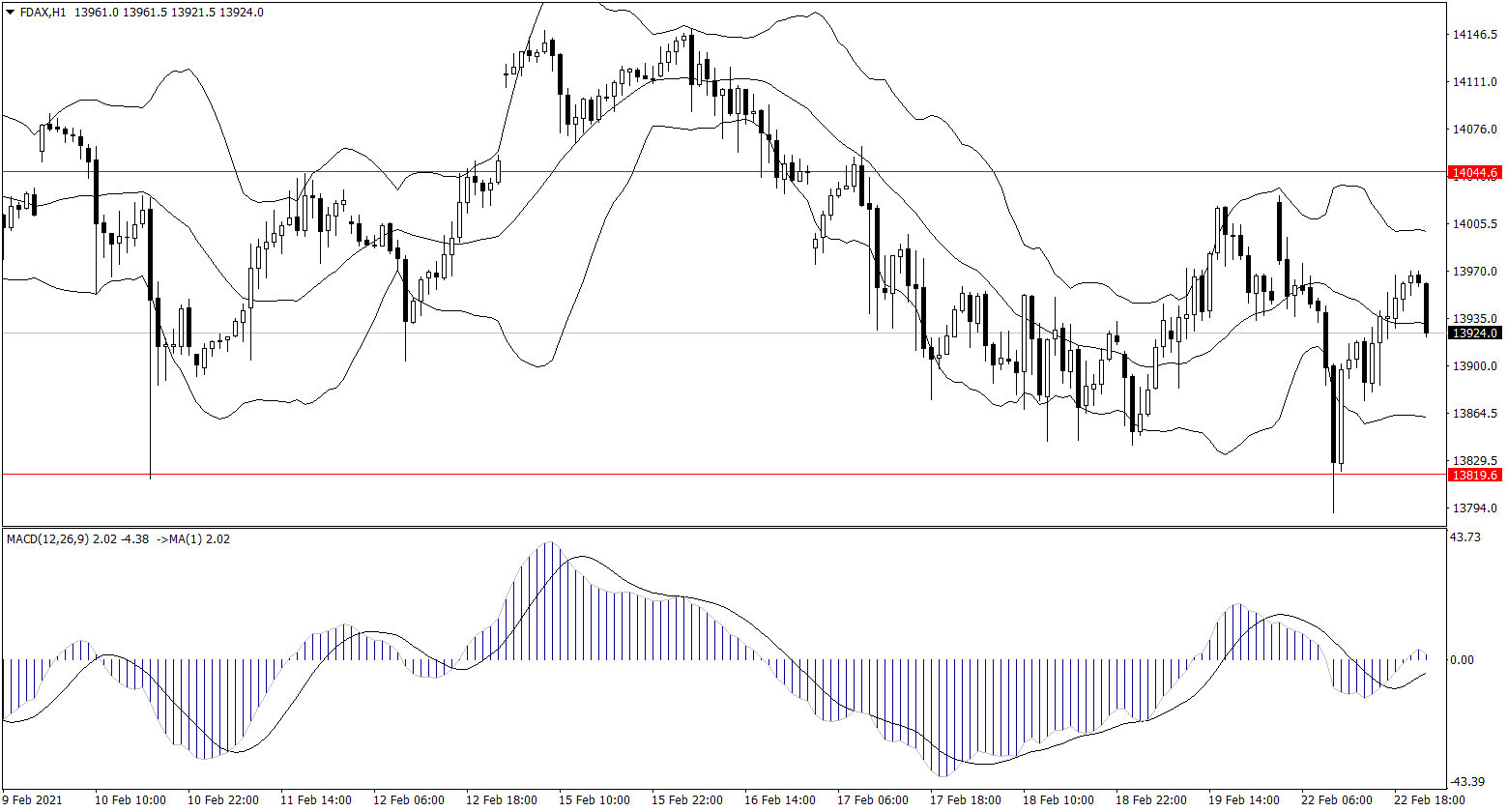Click the current price label 13924.0
Screen dimensions: 1508x812
(x=1473, y=333)
